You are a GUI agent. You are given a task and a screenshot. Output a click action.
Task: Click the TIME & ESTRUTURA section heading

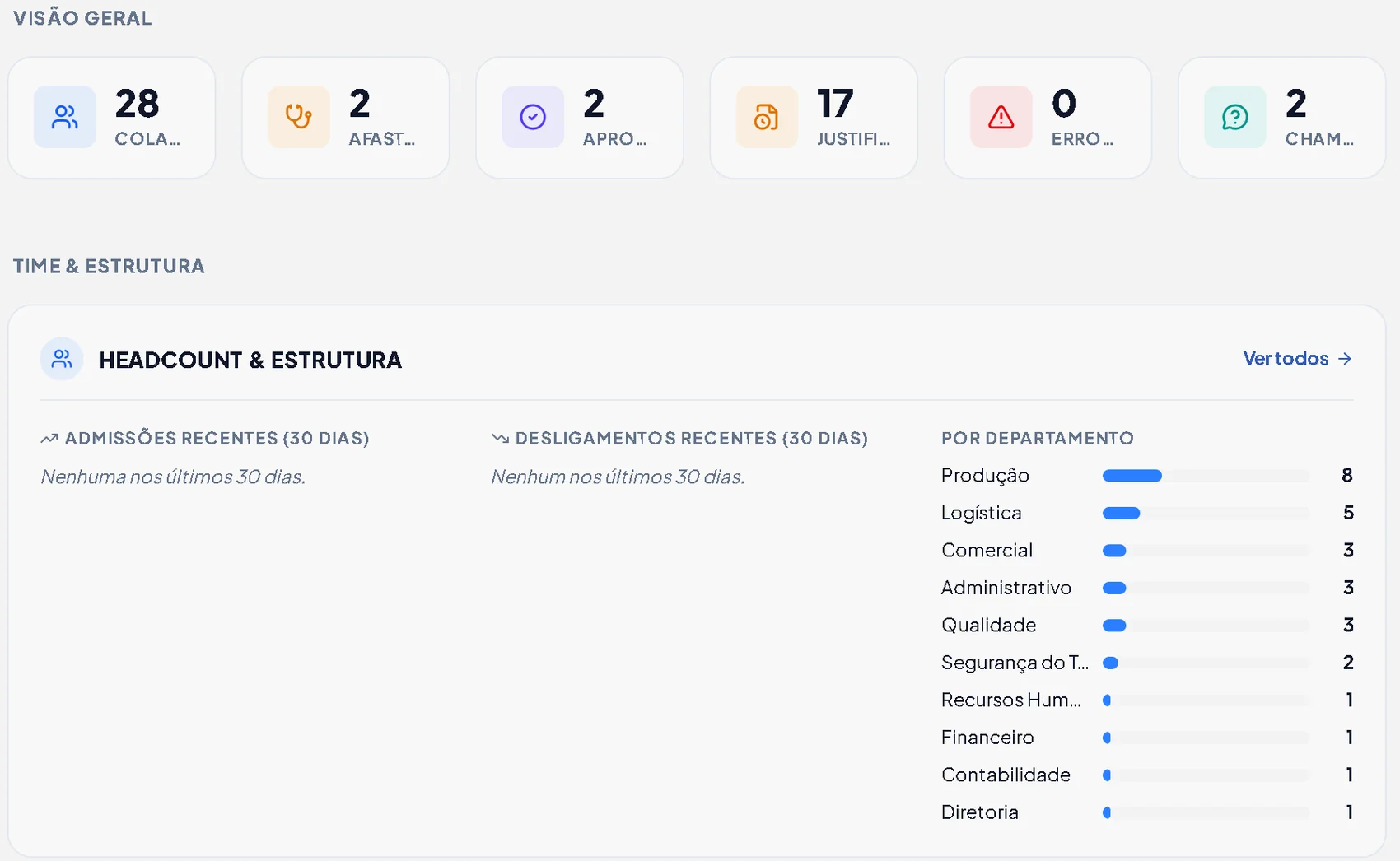tap(109, 266)
